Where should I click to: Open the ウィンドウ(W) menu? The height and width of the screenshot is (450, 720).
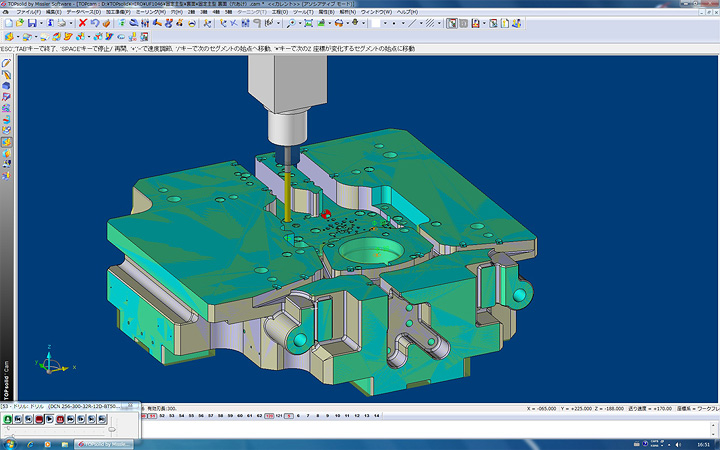[x=377, y=12]
